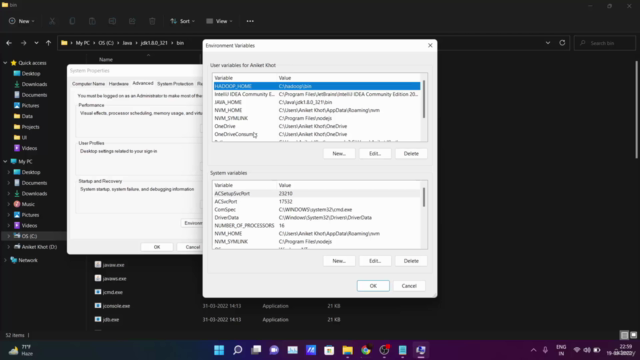Expand the Network tree node
Image resolution: width=640 pixels, height=360 pixels.
click(x=5, y=260)
